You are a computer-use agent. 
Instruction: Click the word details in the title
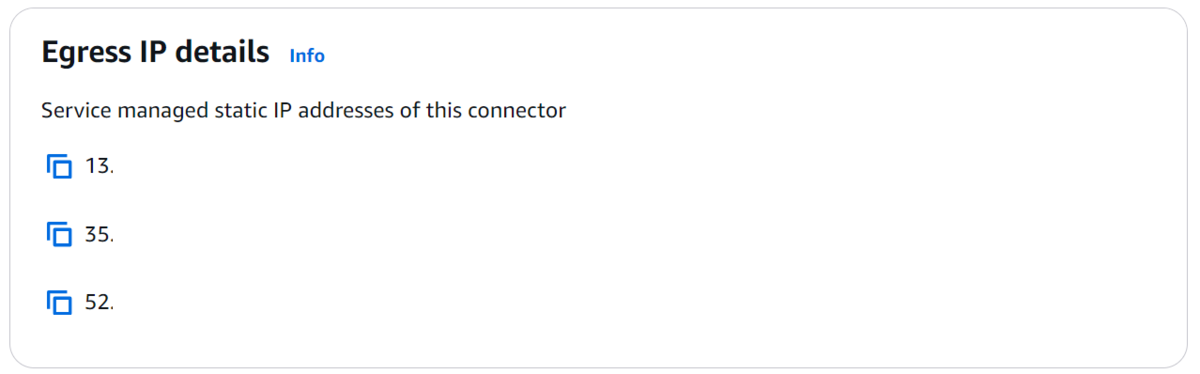coord(222,52)
